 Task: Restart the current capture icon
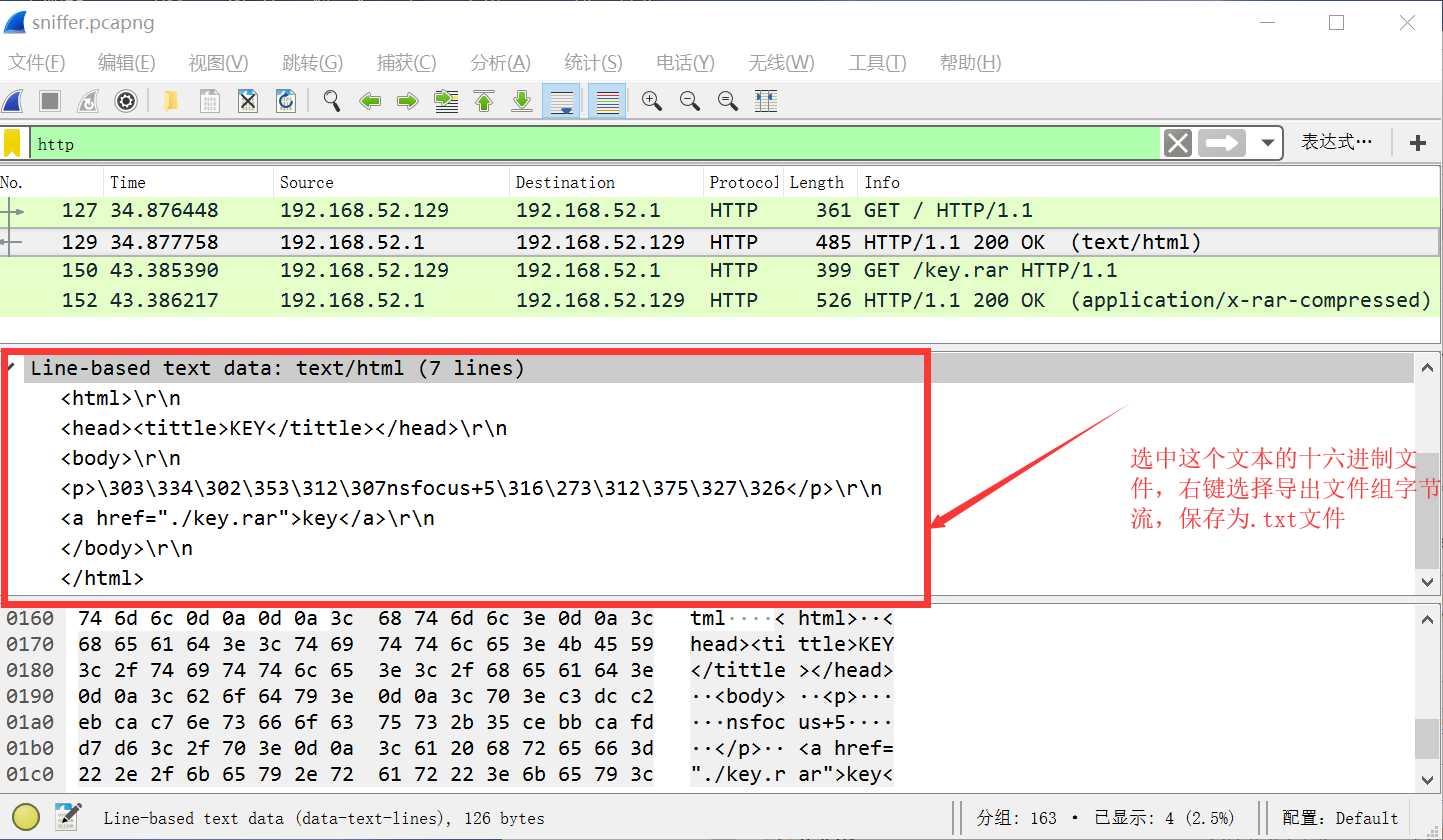tap(87, 101)
